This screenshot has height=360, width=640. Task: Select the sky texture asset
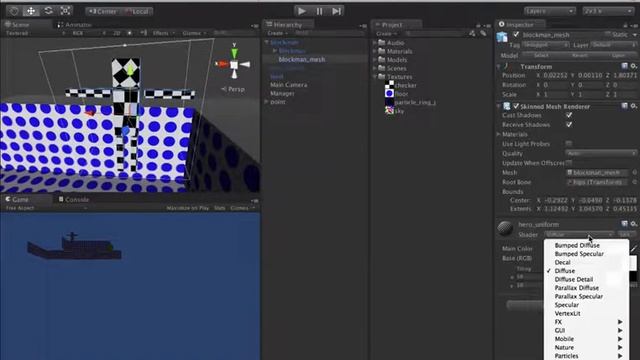pyautogui.click(x=394, y=111)
